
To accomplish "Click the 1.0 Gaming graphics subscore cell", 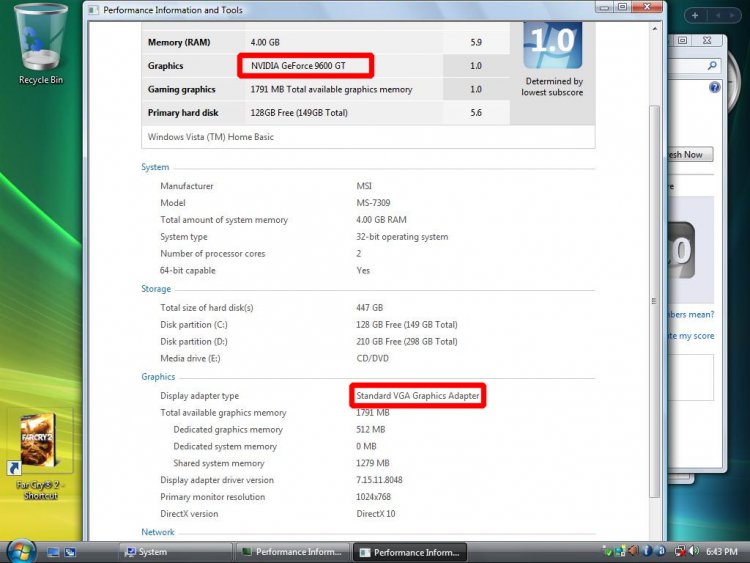I will [476, 89].
